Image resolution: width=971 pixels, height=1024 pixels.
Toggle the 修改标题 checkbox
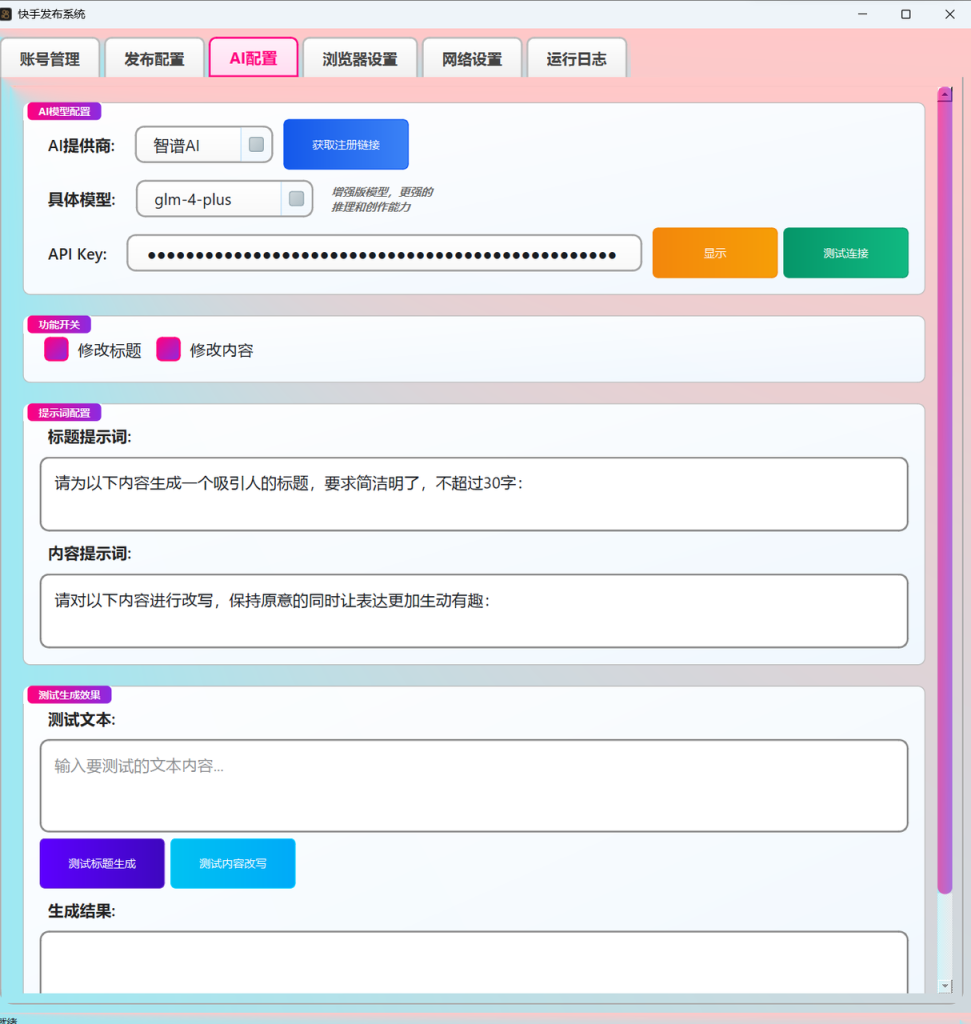click(56, 349)
